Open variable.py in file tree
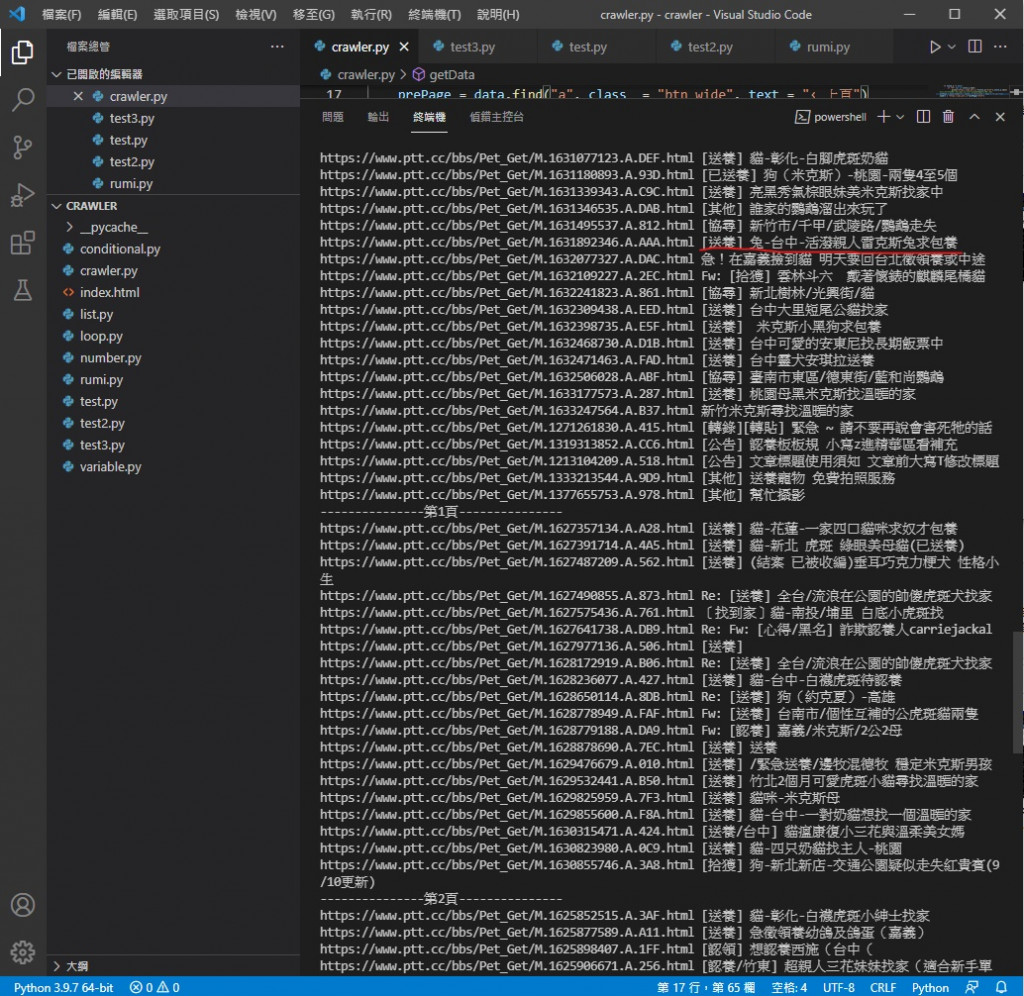Viewport: 1024px width, 996px height. click(x=110, y=467)
